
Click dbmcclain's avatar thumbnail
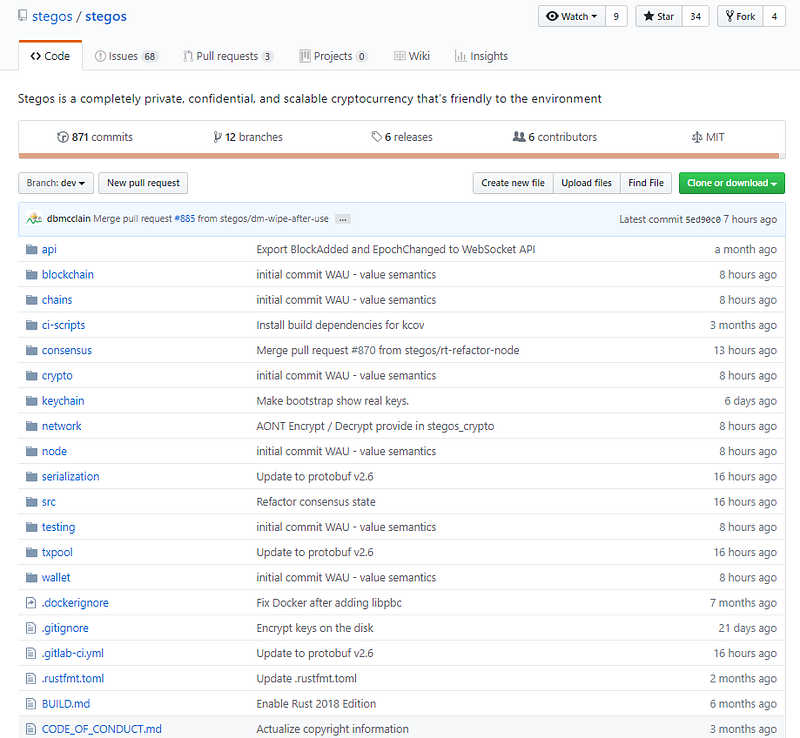(34, 219)
